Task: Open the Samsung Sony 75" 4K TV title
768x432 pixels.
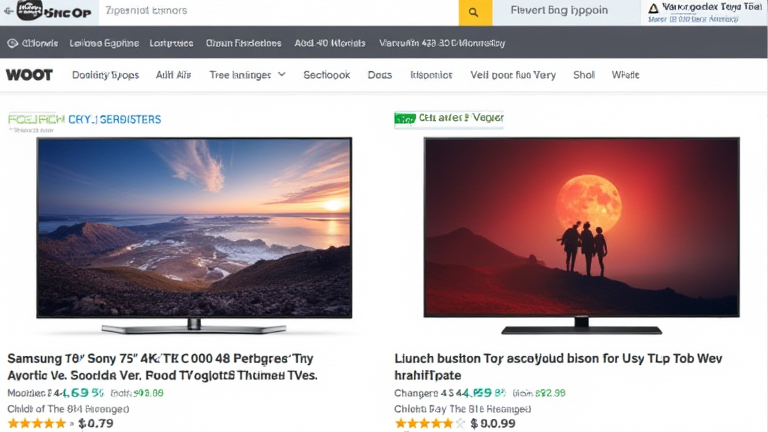Action: [x=162, y=367]
